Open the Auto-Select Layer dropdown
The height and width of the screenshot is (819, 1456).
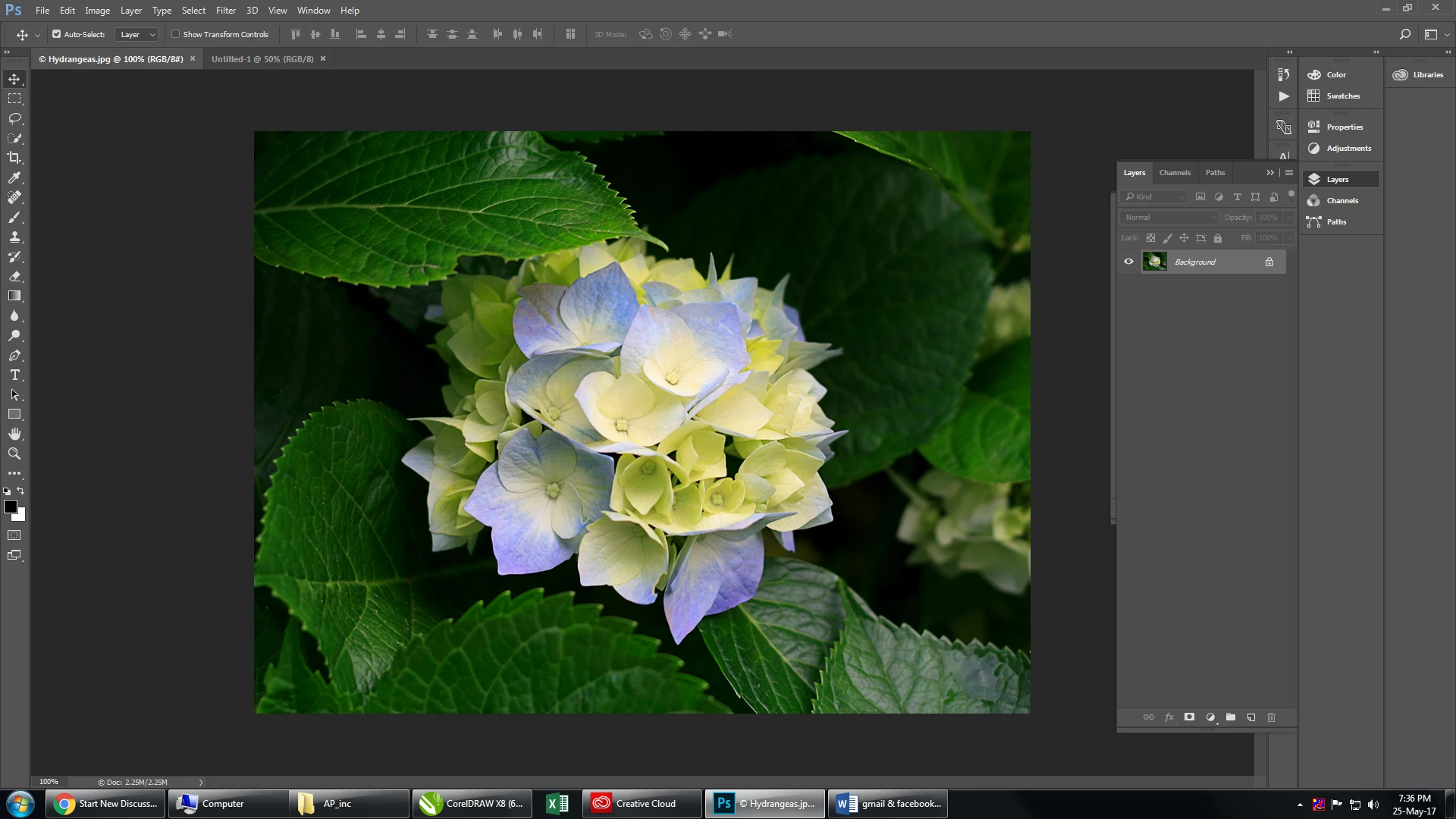[x=137, y=34]
